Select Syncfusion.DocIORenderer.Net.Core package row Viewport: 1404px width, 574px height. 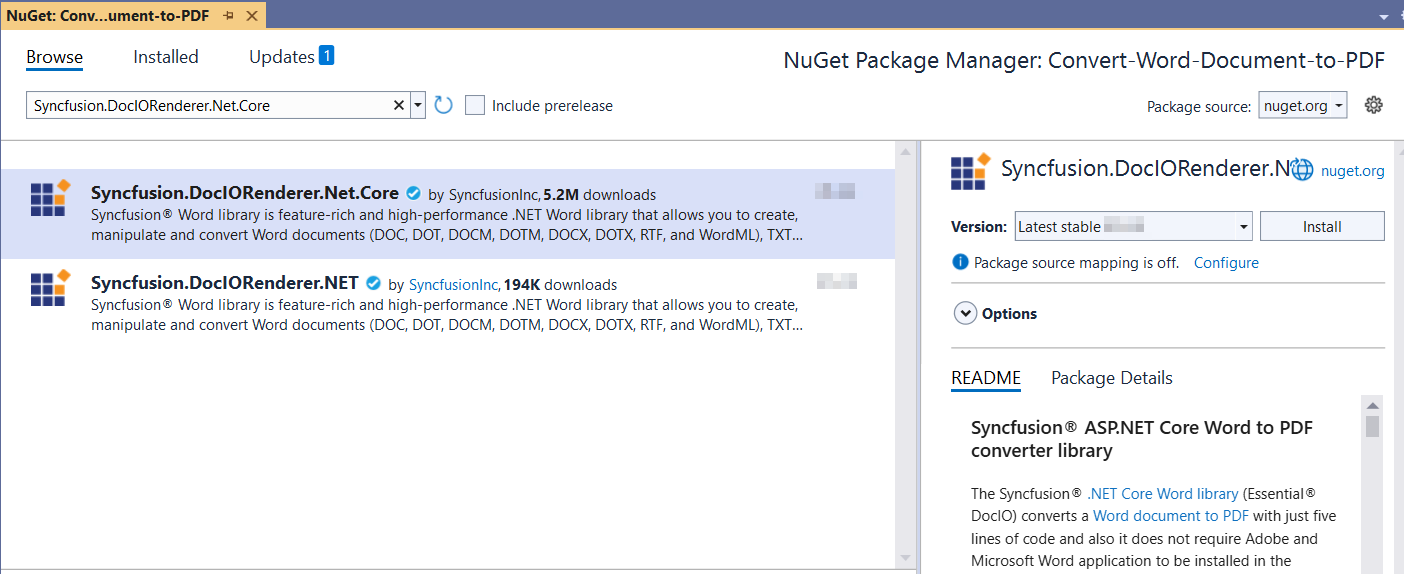click(x=448, y=214)
